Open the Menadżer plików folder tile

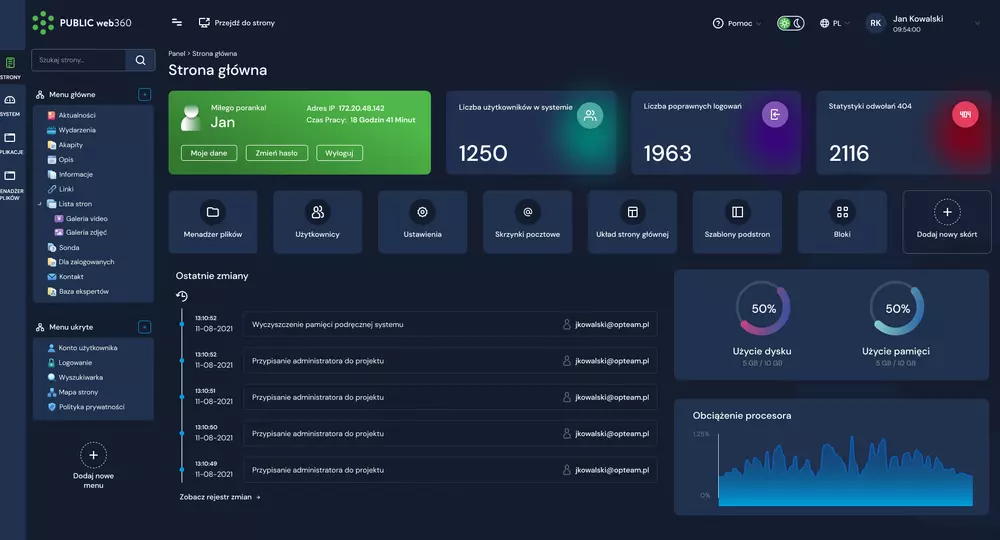213,221
